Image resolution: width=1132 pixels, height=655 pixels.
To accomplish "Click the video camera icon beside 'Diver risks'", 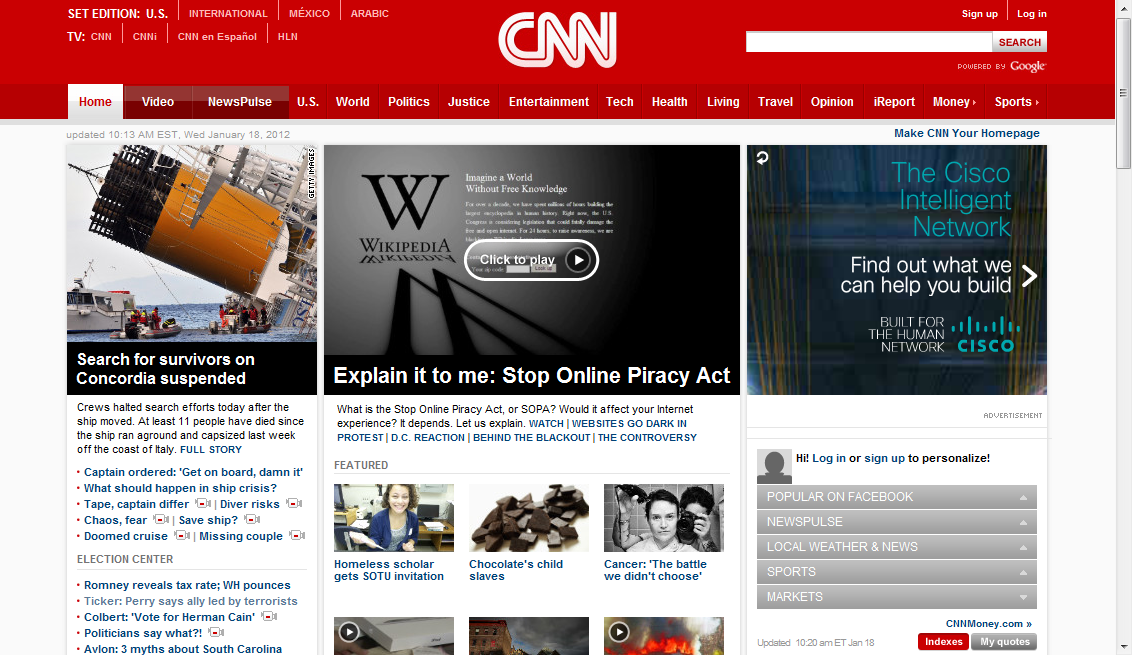I will [x=294, y=503].
